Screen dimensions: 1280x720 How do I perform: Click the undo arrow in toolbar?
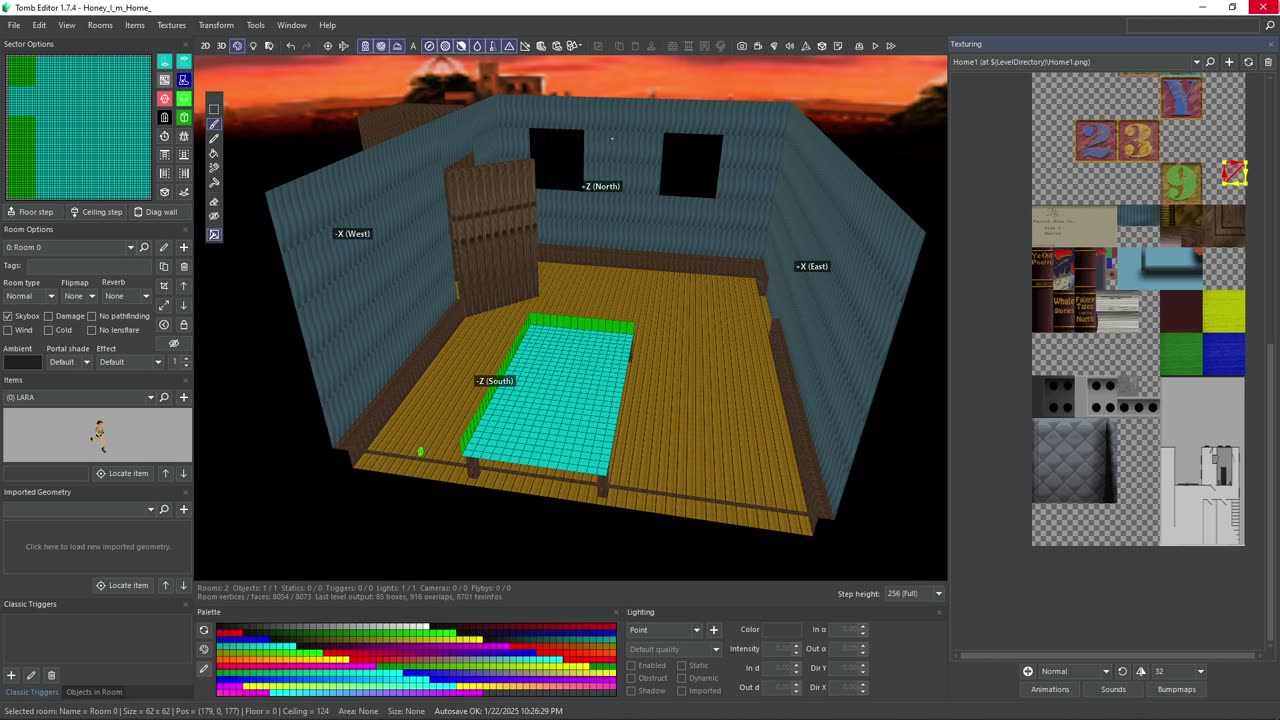click(x=291, y=46)
